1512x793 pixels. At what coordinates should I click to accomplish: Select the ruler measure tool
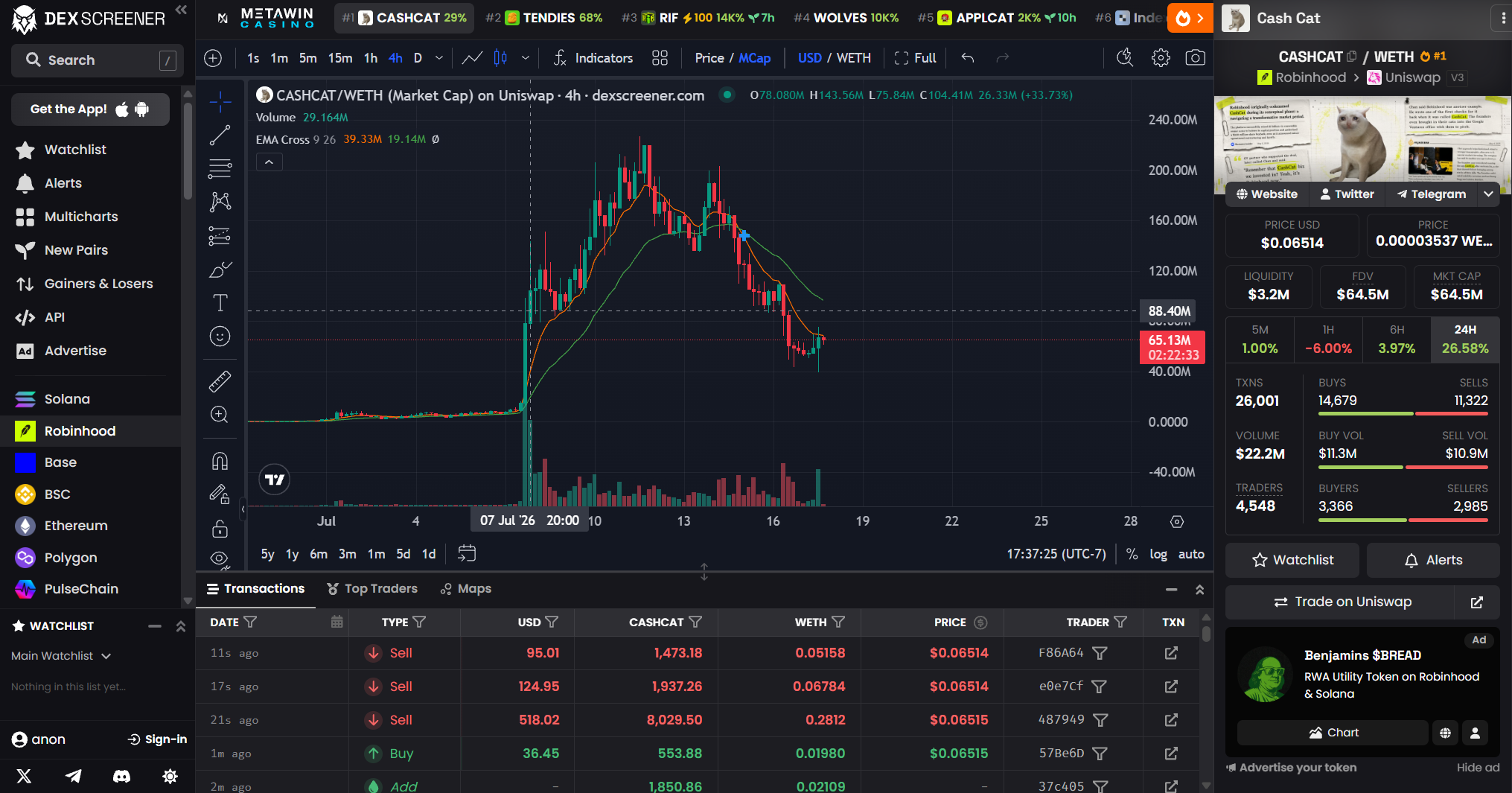tap(220, 381)
